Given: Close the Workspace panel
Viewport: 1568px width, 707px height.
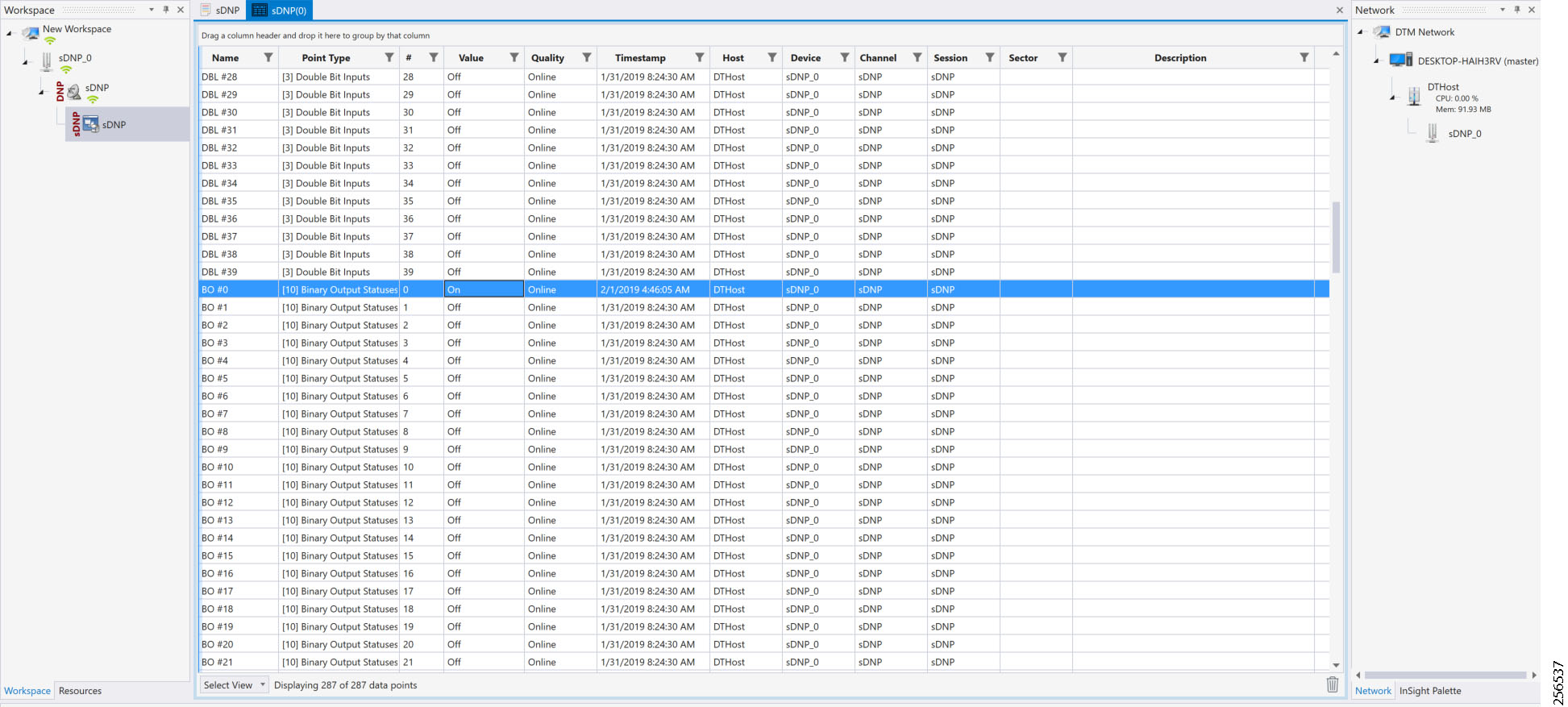Looking at the screenshot, I should [181, 10].
